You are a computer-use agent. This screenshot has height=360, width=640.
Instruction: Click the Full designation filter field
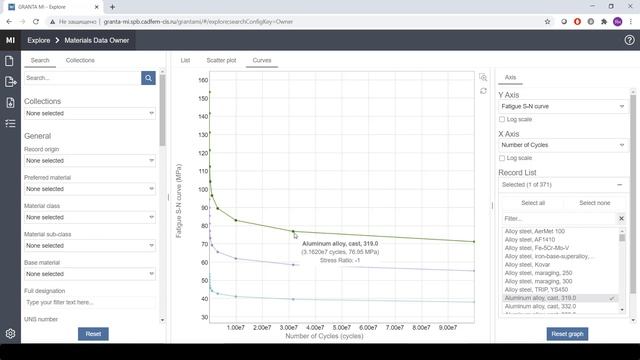pyautogui.click(x=90, y=302)
